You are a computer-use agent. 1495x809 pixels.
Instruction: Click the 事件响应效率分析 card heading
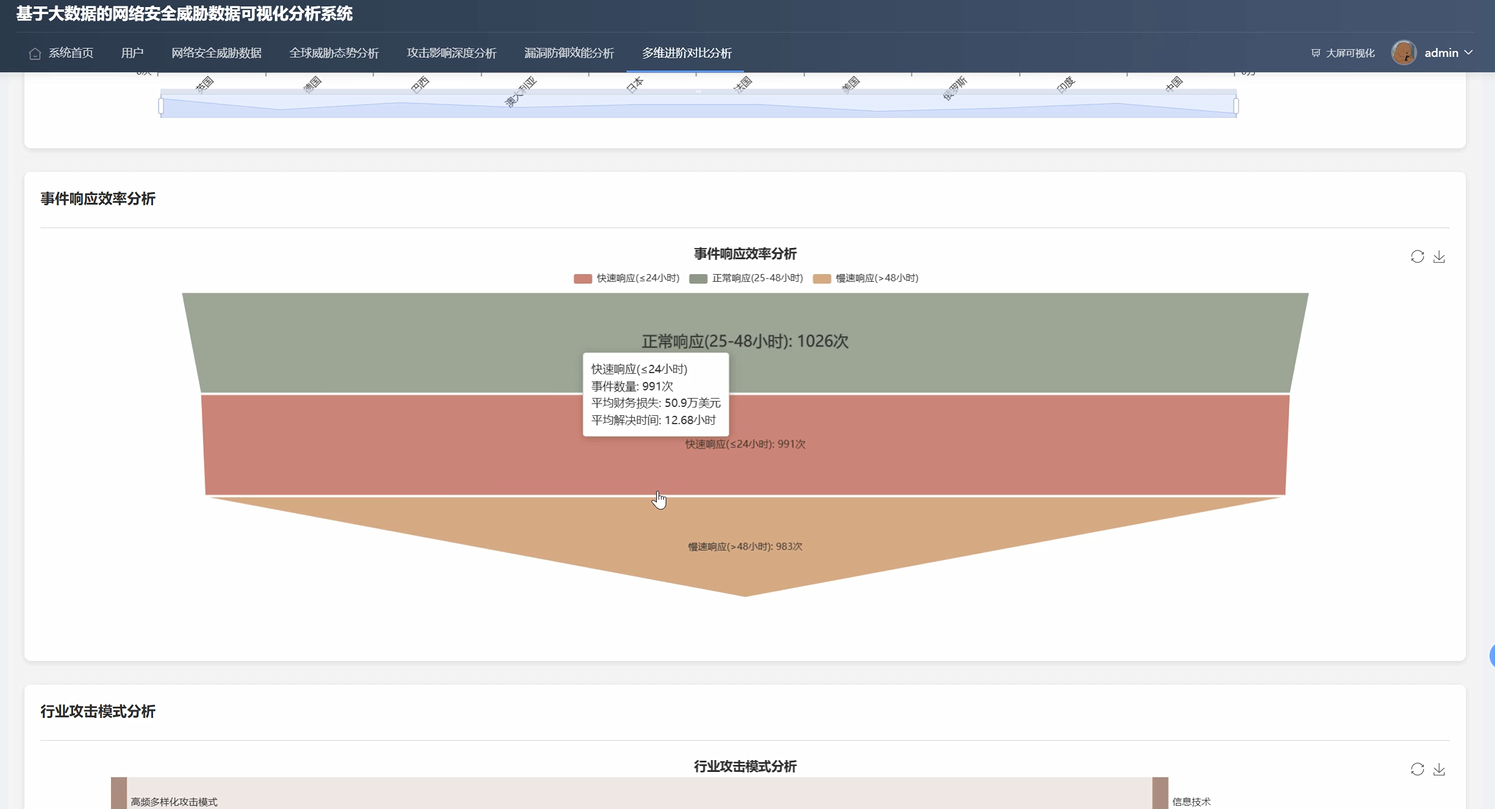pos(98,199)
